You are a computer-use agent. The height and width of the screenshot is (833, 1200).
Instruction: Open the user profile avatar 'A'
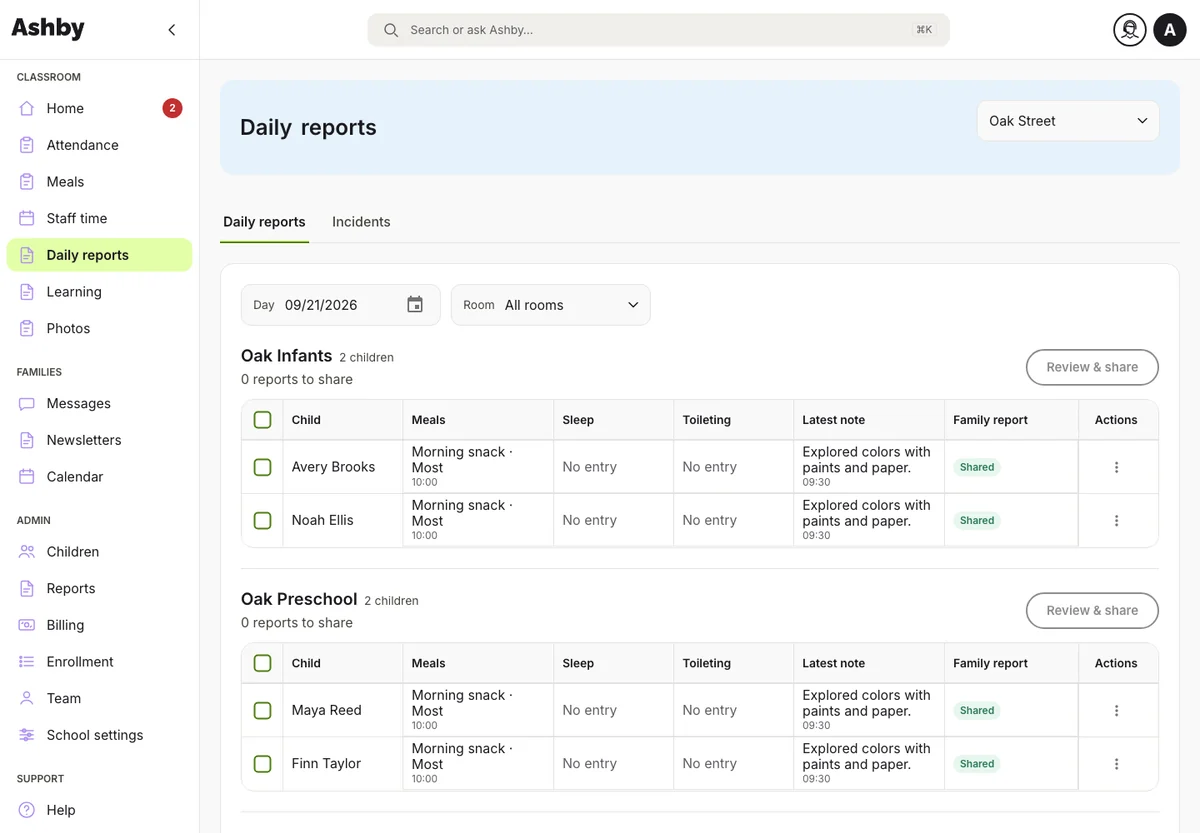click(1170, 30)
